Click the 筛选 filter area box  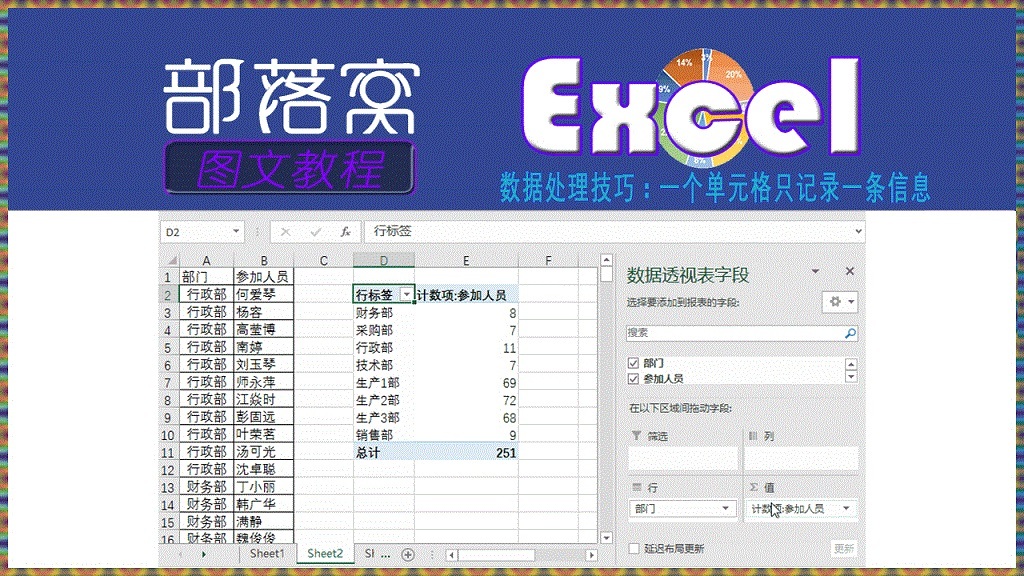[x=683, y=458]
